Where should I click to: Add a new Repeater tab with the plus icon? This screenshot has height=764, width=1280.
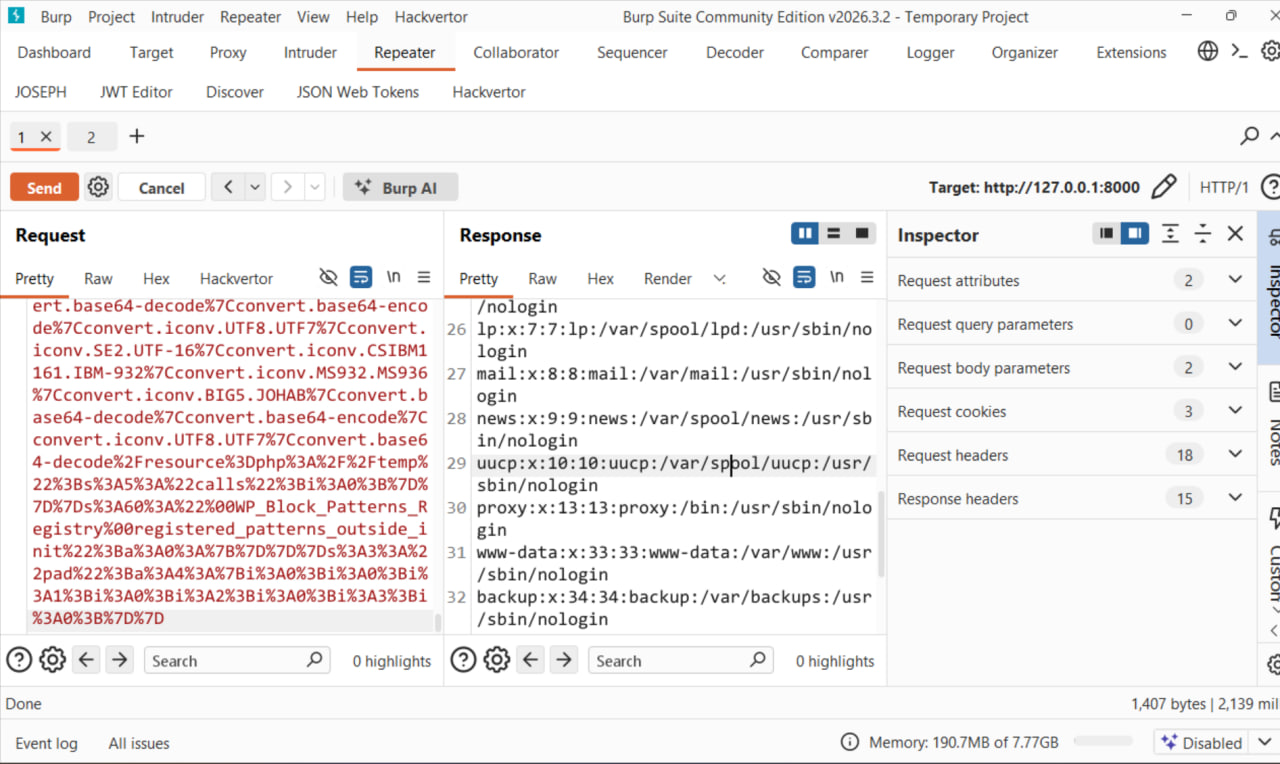(x=137, y=136)
